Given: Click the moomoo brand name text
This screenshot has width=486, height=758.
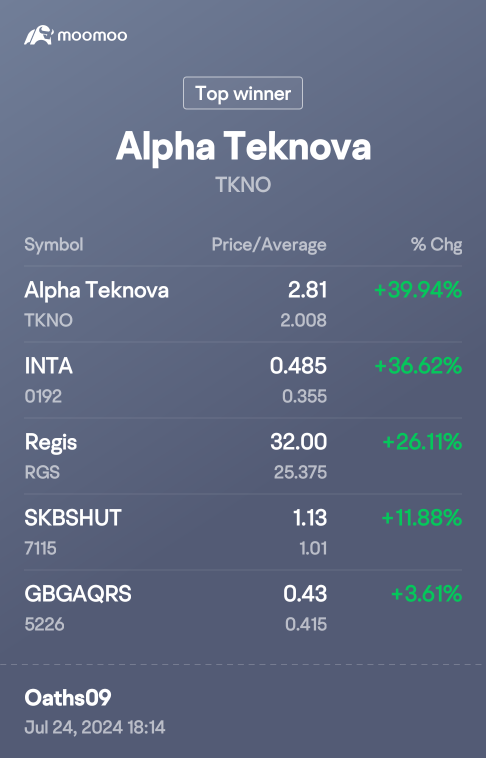Looking at the screenshot, I should 92,36.
